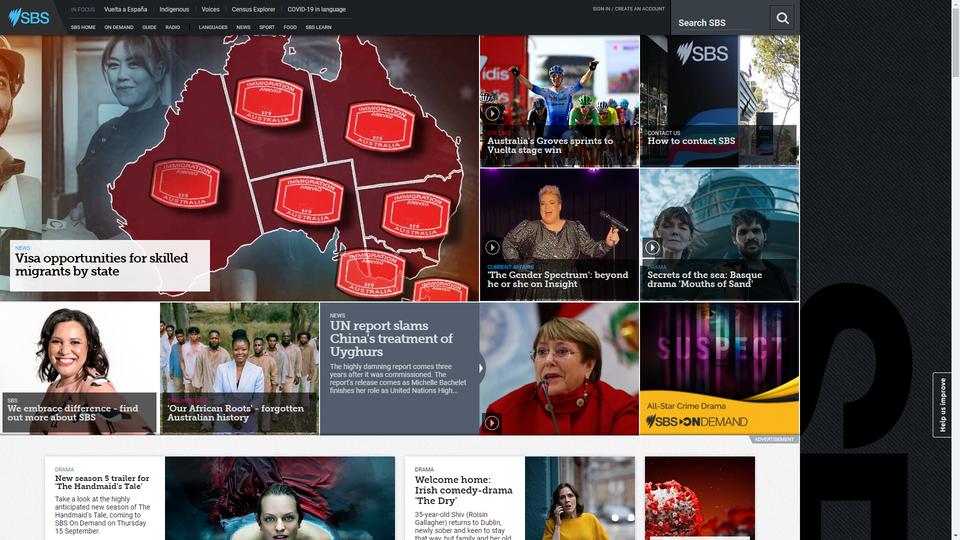The height and width of the screenshot is (540, 960).
Task: Open Secrets of the sea Basque drama headline
Action: 704,279
